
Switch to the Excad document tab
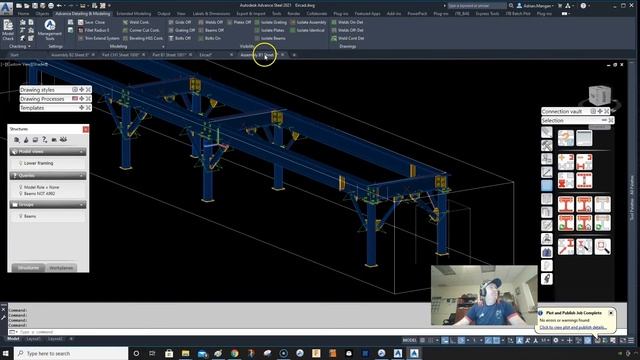coord(205,55)
